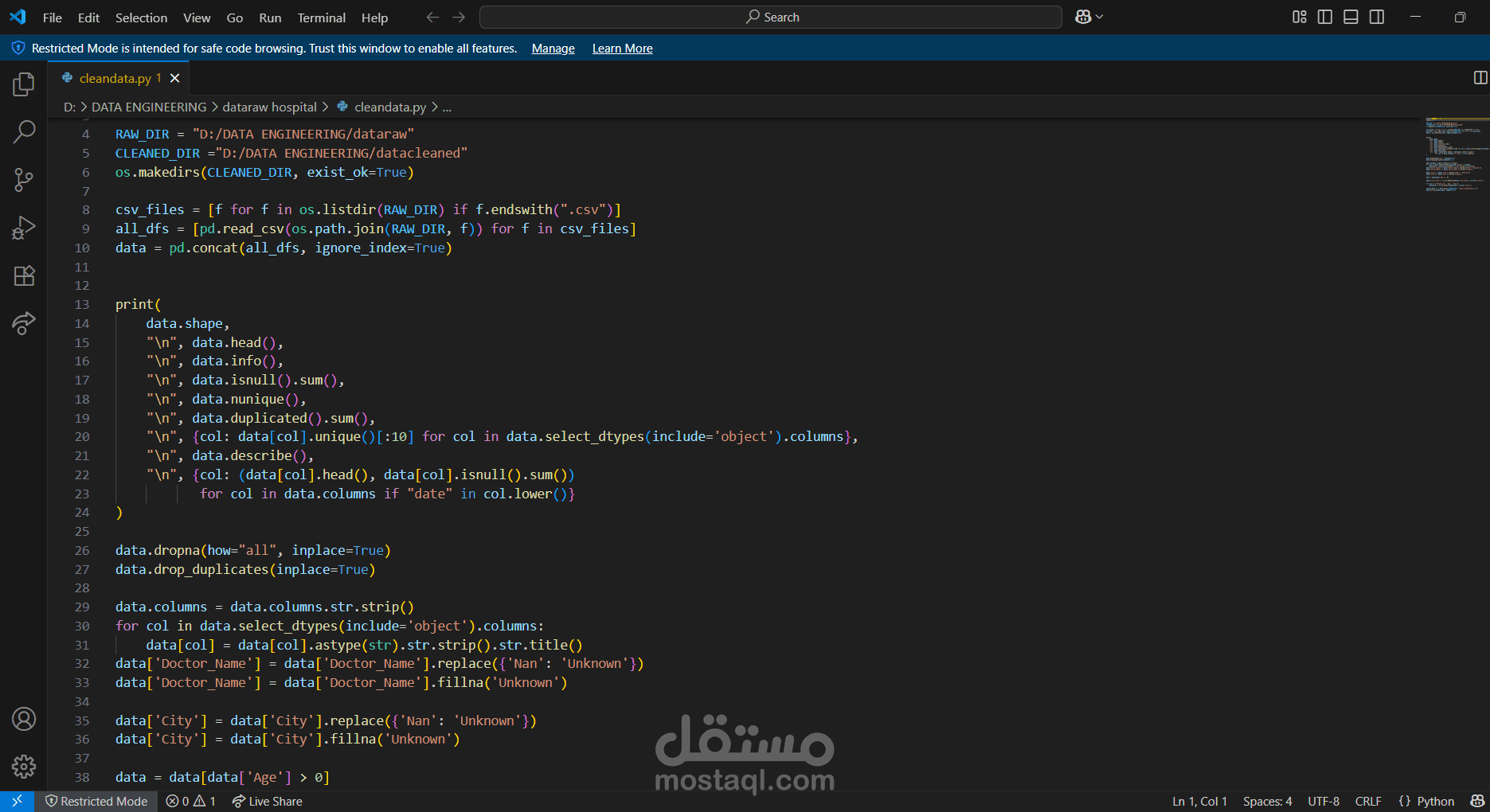This screenshot has width=1490, height=812.
Task: Click the RAW_DIR variable on line 4
Action: click(x=143, y=134)
